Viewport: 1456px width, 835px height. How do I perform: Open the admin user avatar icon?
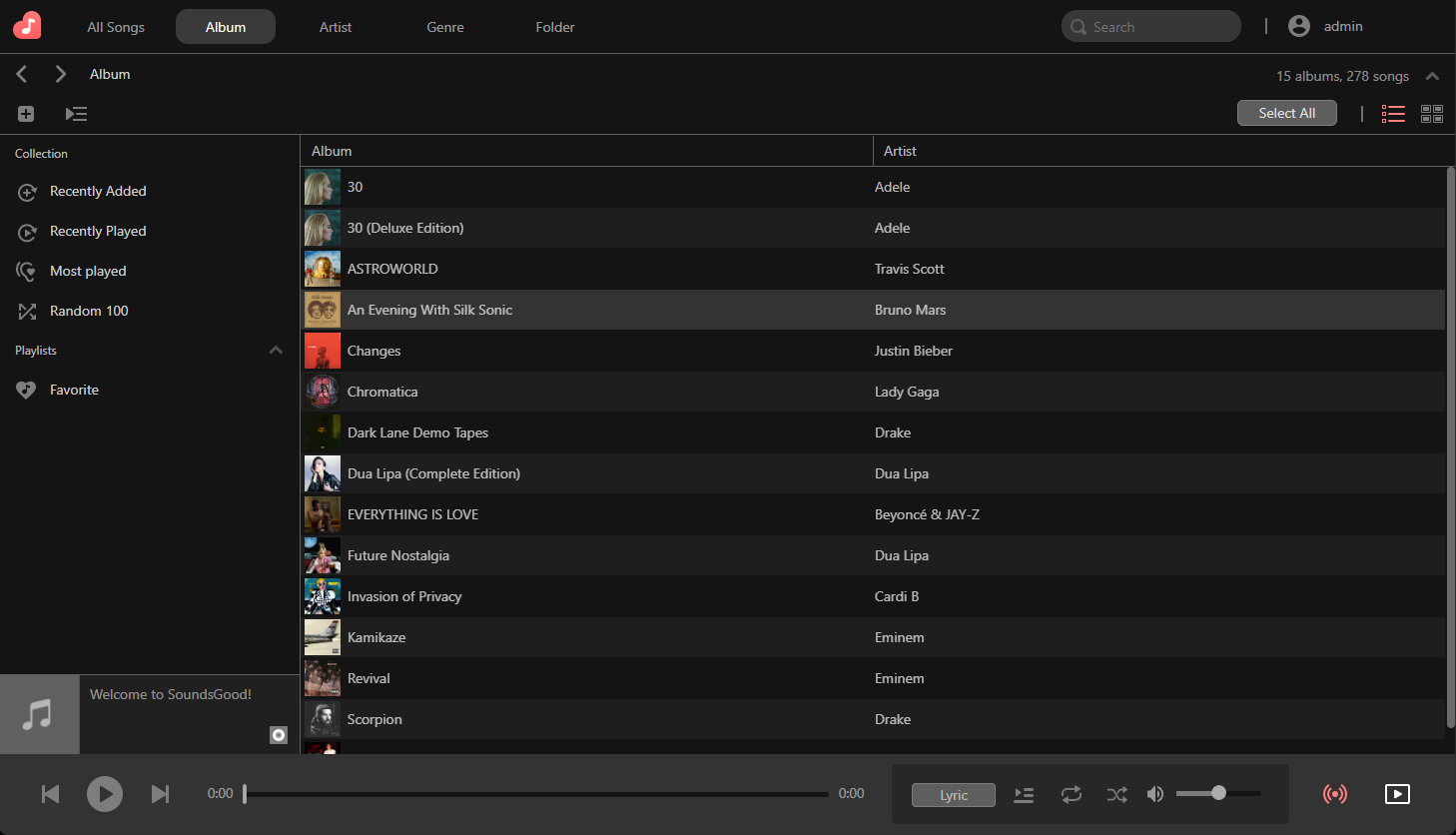tap(1299, 26)
